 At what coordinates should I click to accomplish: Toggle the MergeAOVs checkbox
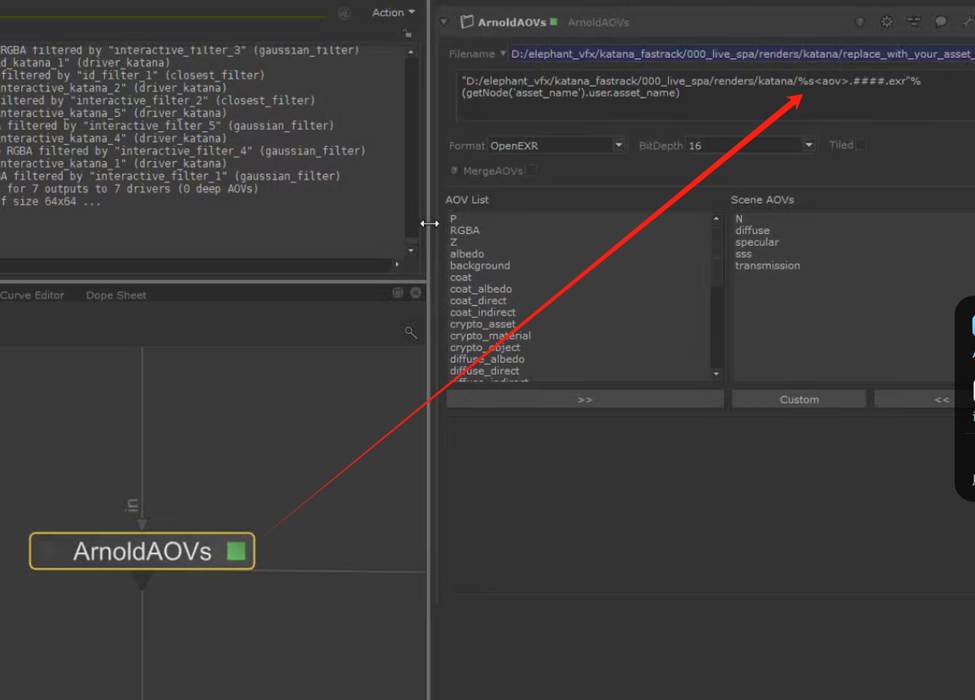[532, 171]
